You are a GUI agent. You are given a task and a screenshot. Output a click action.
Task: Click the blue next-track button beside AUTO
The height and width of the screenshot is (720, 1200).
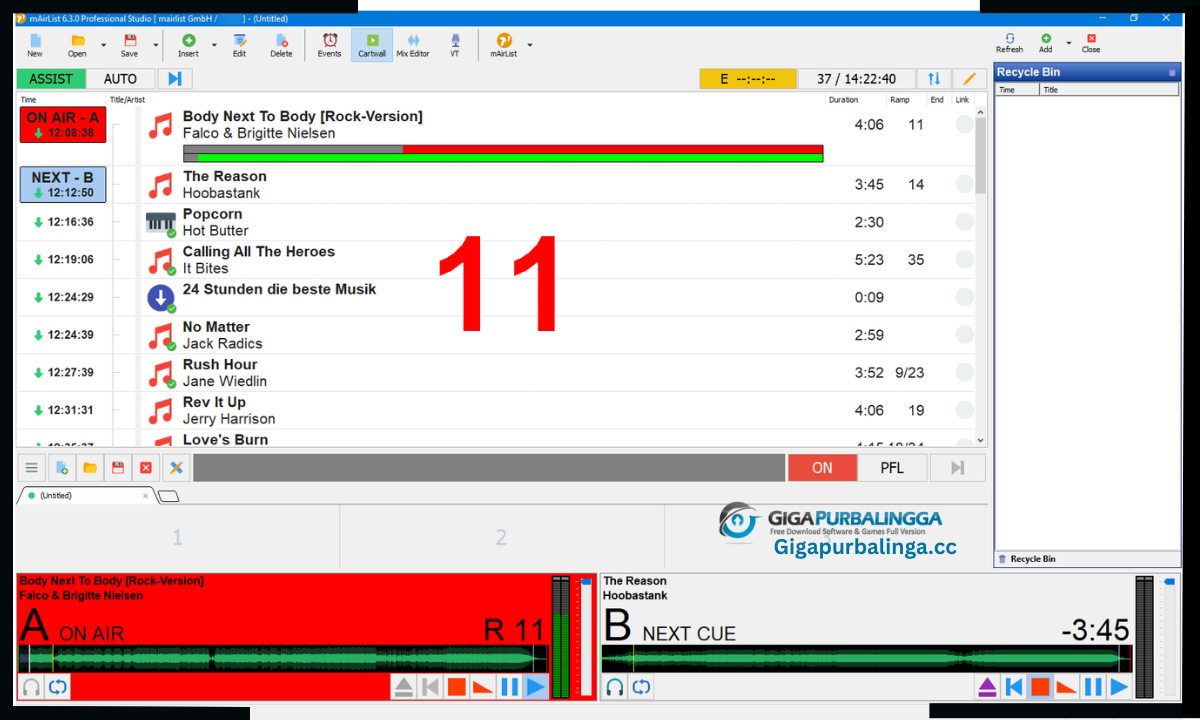175,79
